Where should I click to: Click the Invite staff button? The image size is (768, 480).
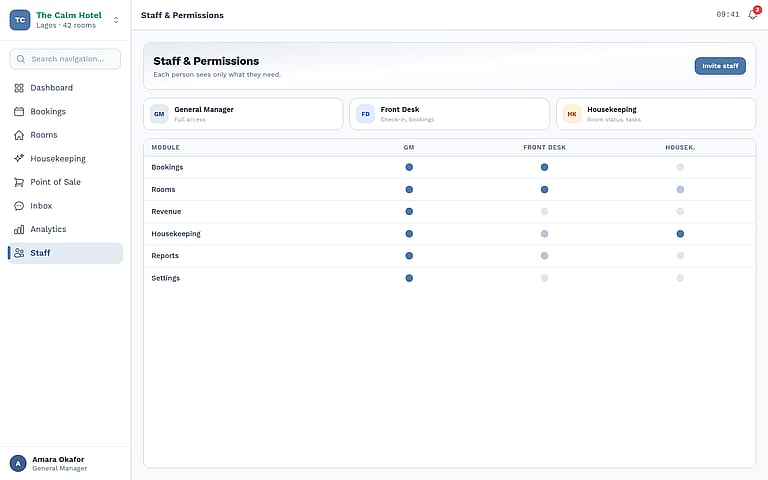click(720, 66)
